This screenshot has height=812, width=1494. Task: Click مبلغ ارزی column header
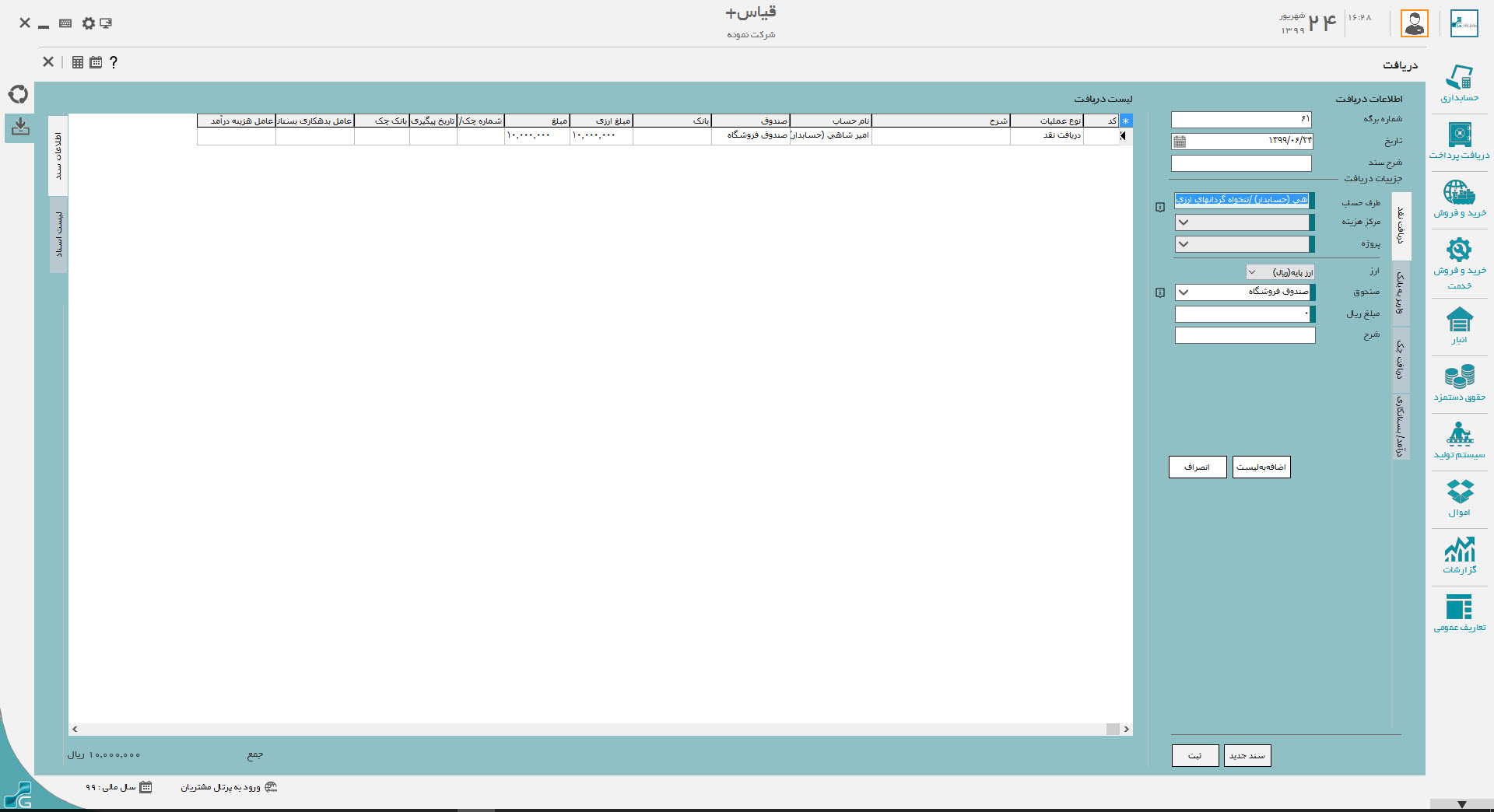click(601, 121)
